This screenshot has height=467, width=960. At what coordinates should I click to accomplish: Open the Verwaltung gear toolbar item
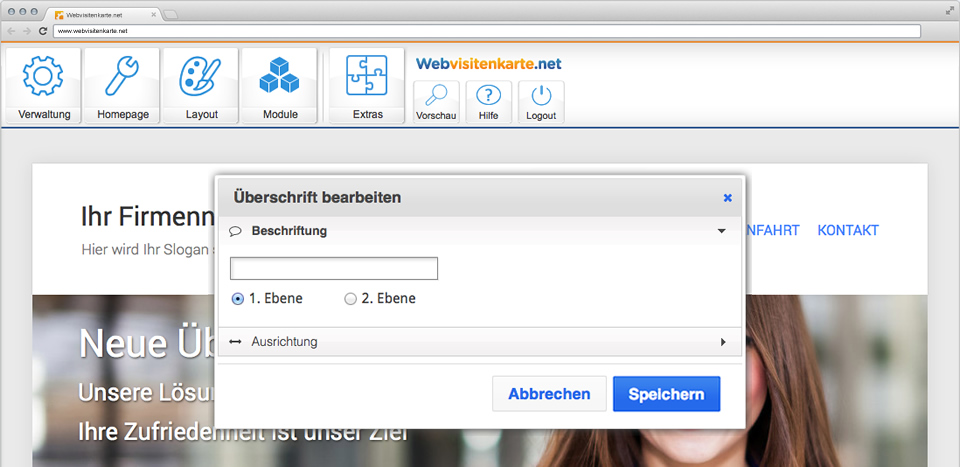point(43,86)
